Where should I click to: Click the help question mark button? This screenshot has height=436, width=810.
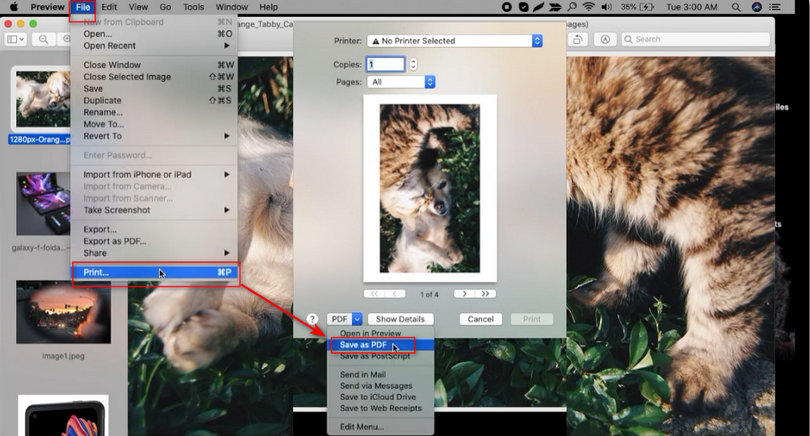312,319
